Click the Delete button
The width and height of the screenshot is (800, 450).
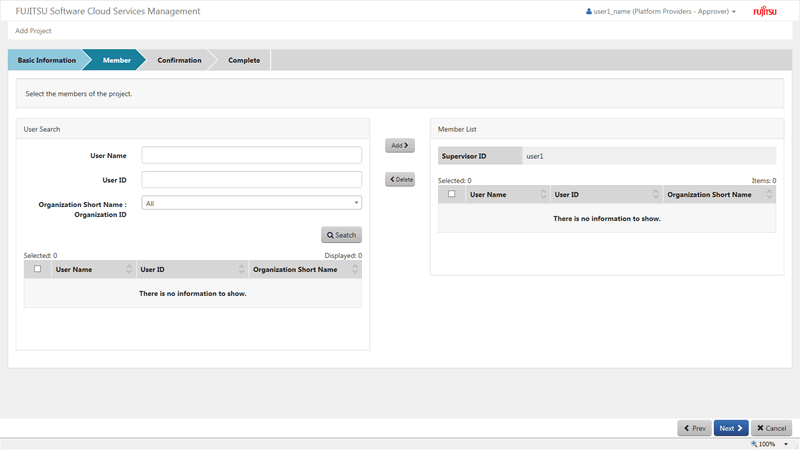coord(399,180)
